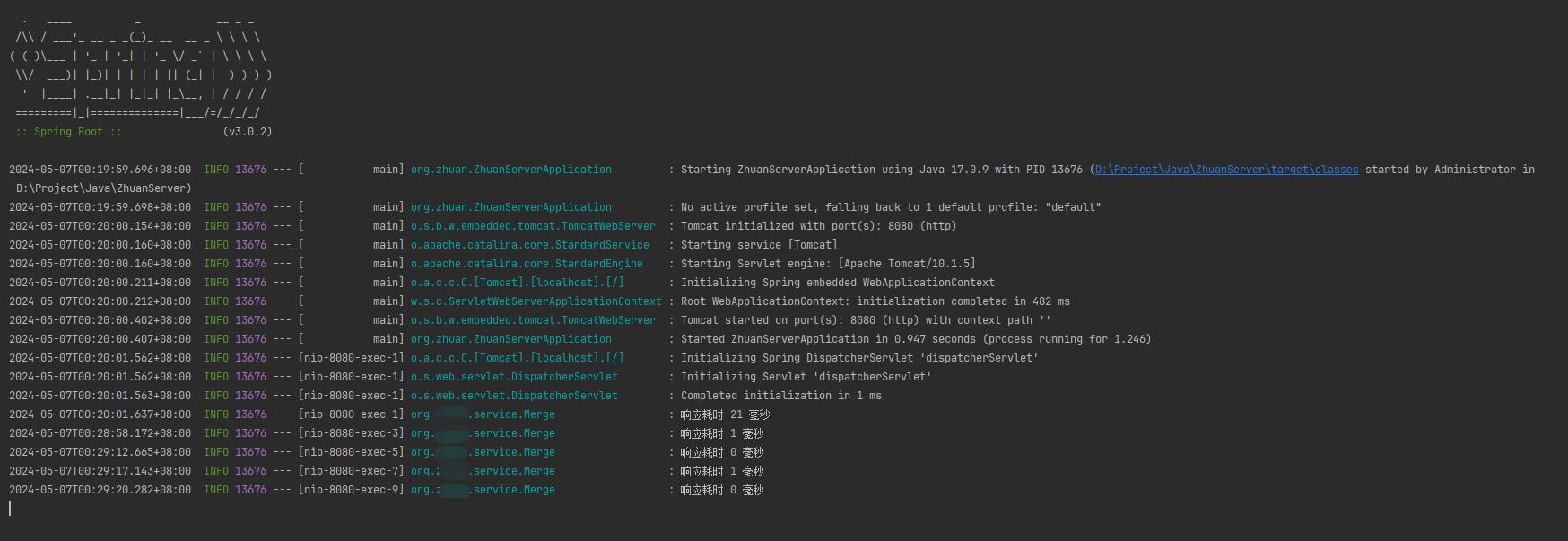1568x541 pixels.
Task: Click service.Merge logger in the exec-5 row
Action: click(x=483, y=452)
